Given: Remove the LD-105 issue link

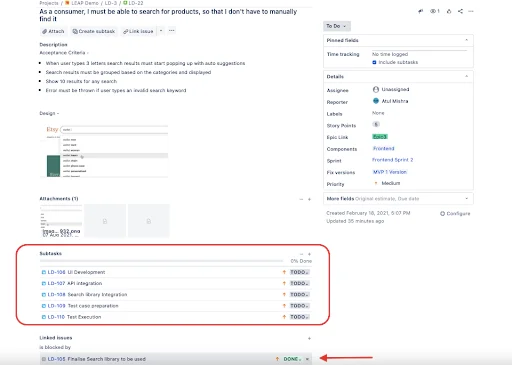Looking at the screenshot, I should point(307,359).
